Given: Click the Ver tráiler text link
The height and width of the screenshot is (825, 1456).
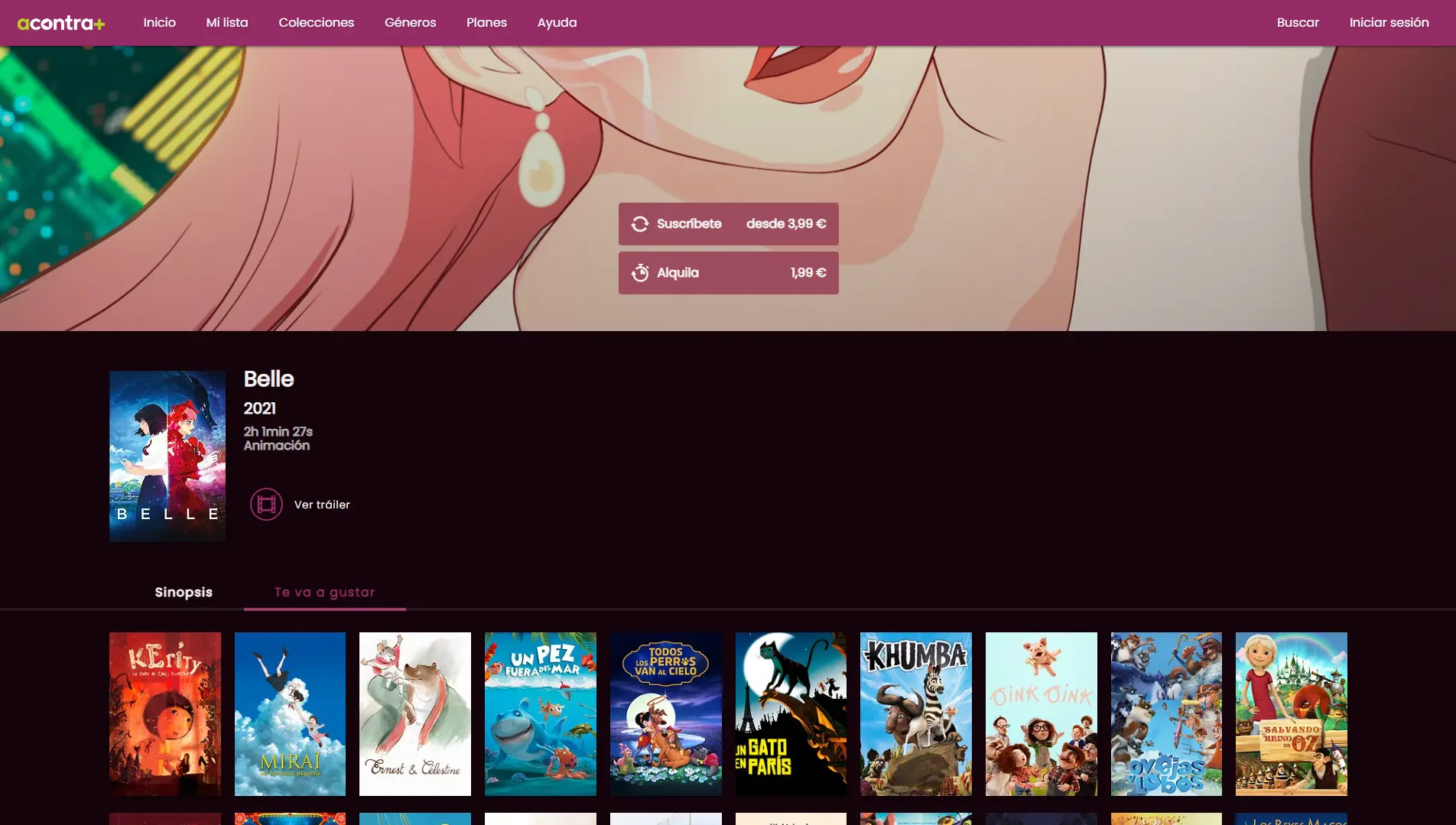Looking at the screenshot, I should point(322,505).
